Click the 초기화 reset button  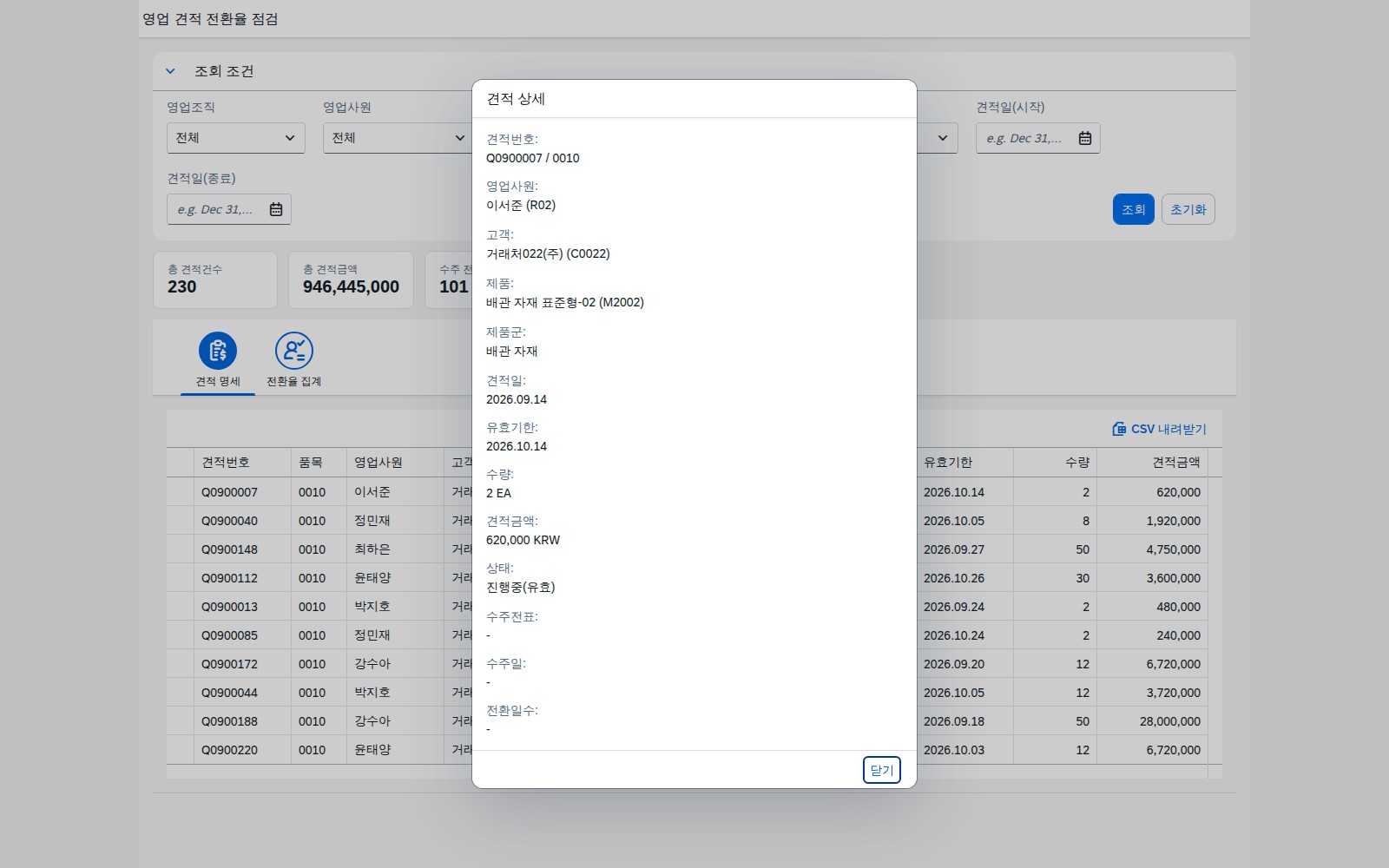click(1188, 209)
